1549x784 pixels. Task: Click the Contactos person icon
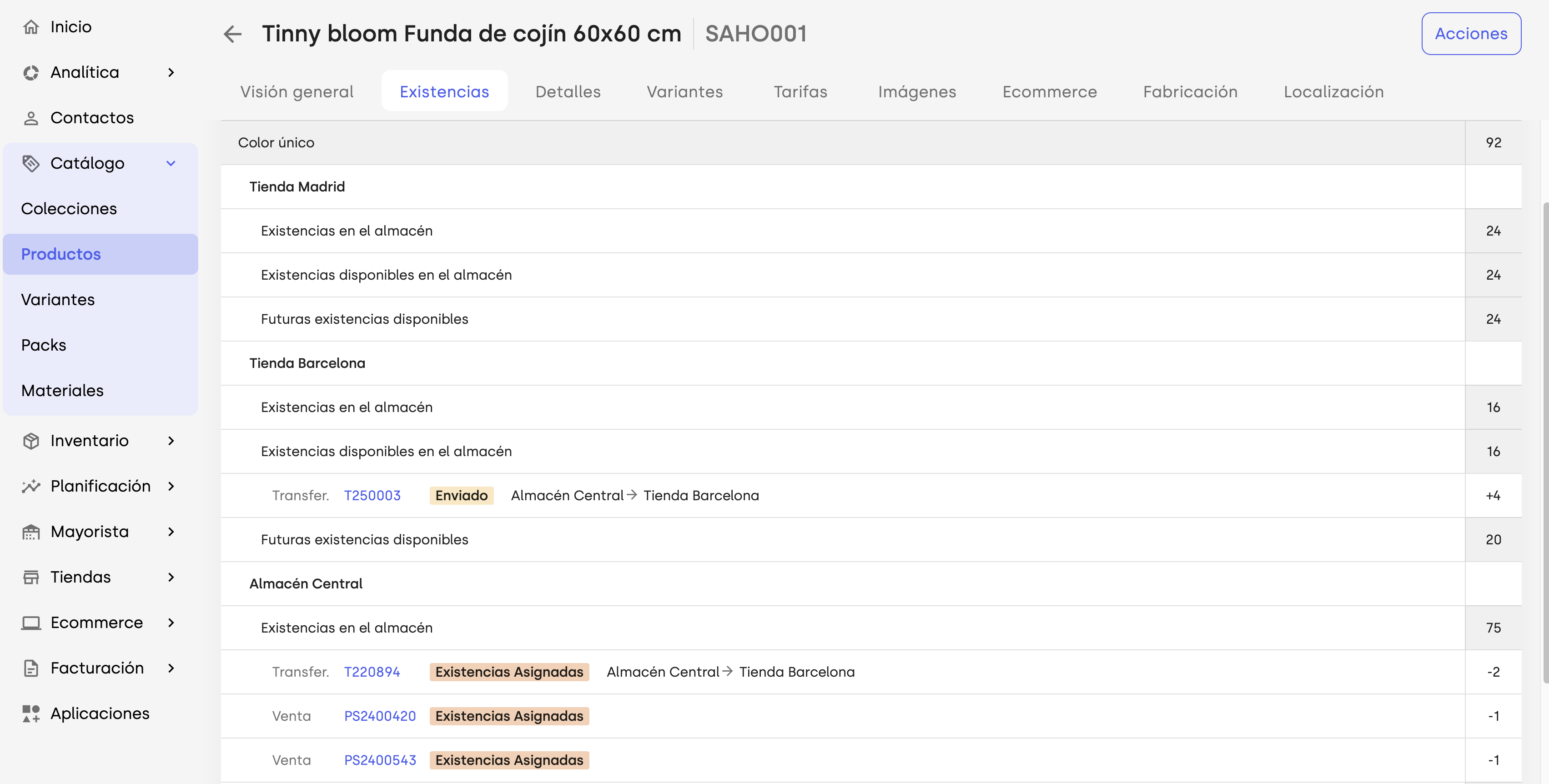coord(30,118)
